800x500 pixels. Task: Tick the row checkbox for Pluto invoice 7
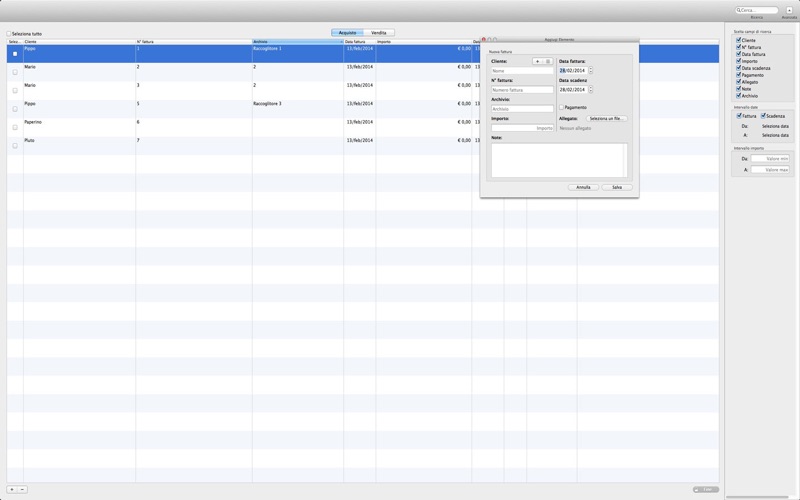(x=15, y=145)
